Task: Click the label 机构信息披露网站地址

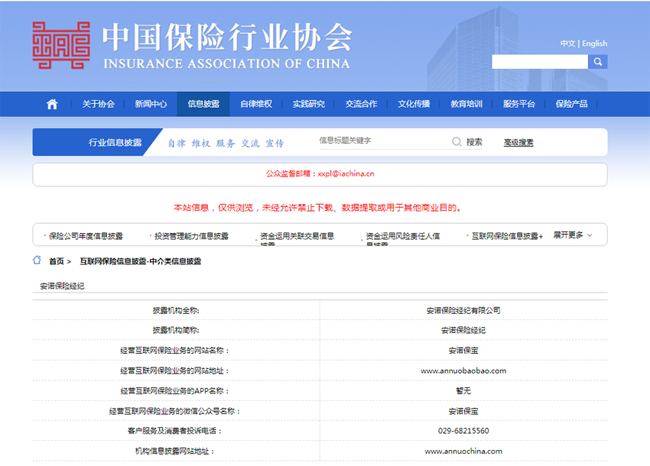Action: point(175,451)
